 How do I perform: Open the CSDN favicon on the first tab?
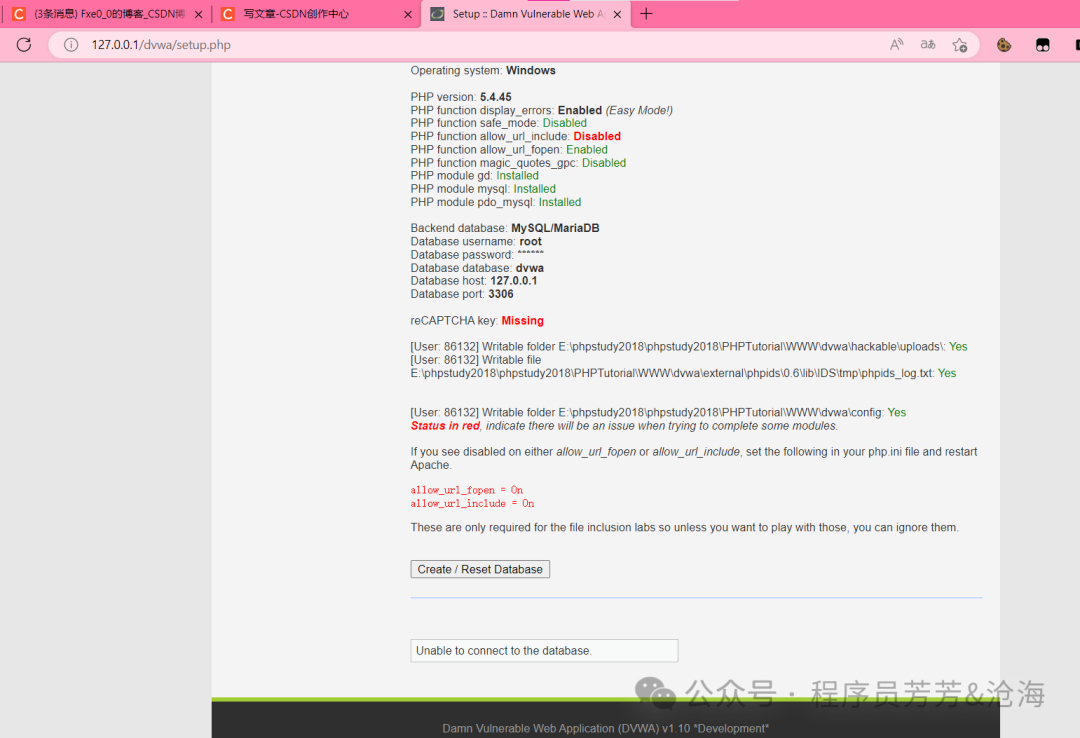coord(19,14)
